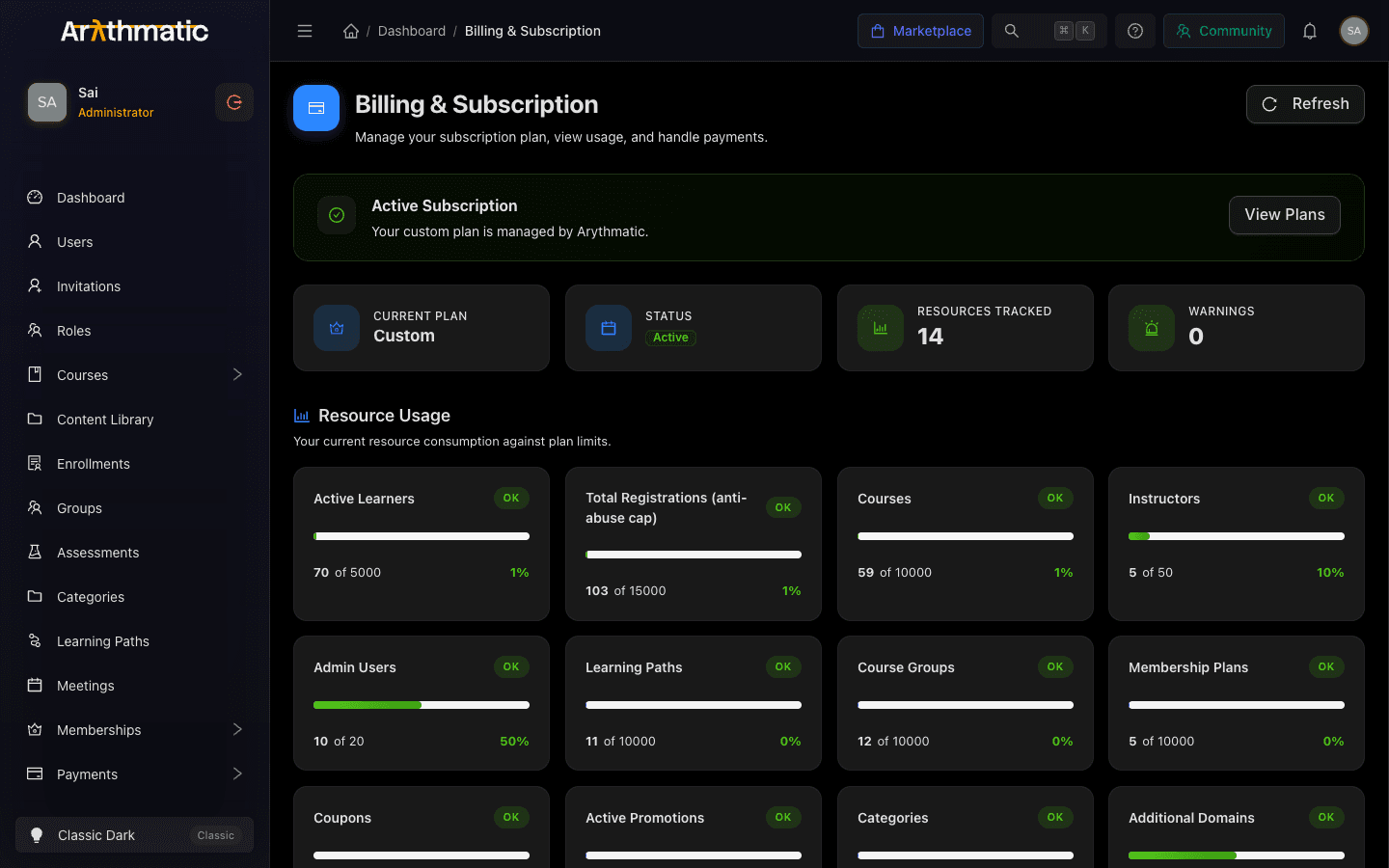Click the Content Library folder icon

[35, 420]
